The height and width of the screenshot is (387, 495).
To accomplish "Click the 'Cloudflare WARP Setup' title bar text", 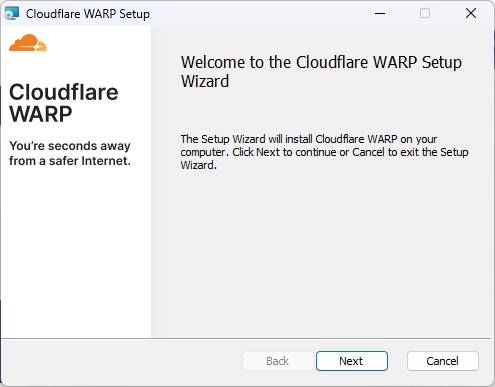I will (x=88, y=14).
